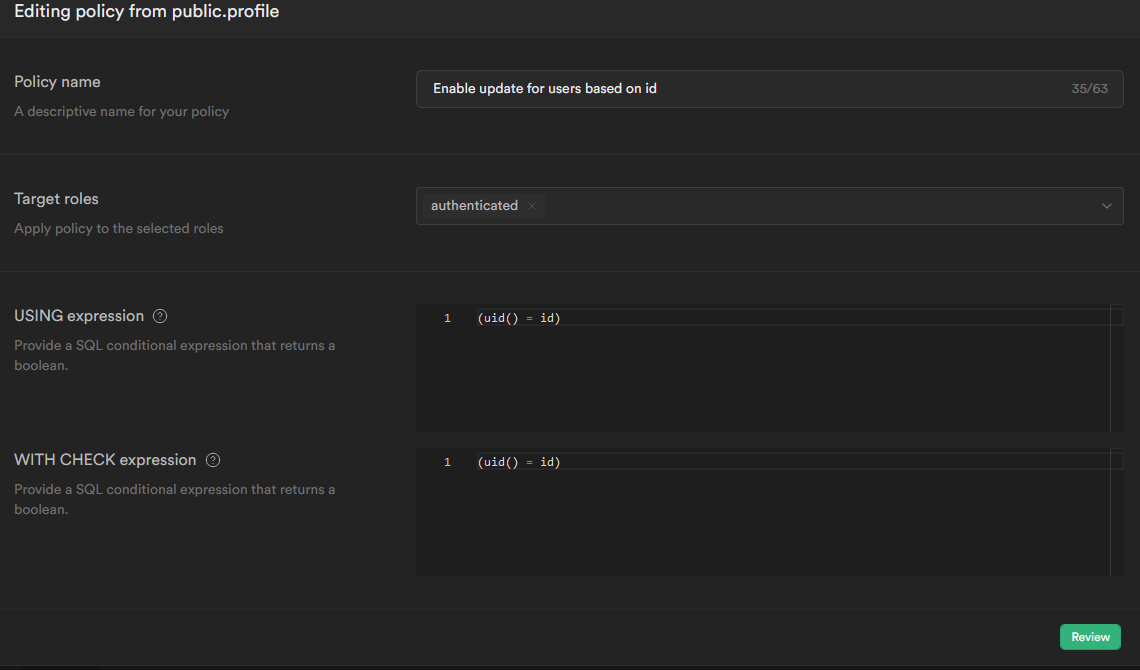1140x670 pixels.
Task: Click the WITH CHECK expression label text
Action: pyautogui.click(x=105, y=460)
